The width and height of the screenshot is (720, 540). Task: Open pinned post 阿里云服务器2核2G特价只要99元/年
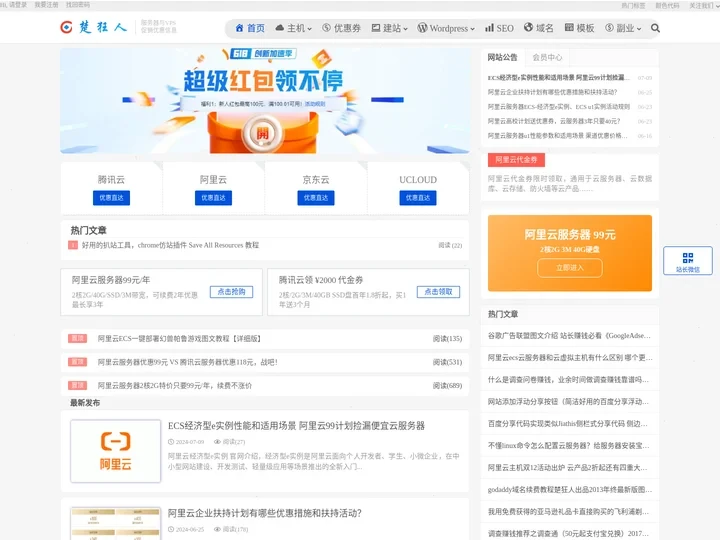point(174,386)
